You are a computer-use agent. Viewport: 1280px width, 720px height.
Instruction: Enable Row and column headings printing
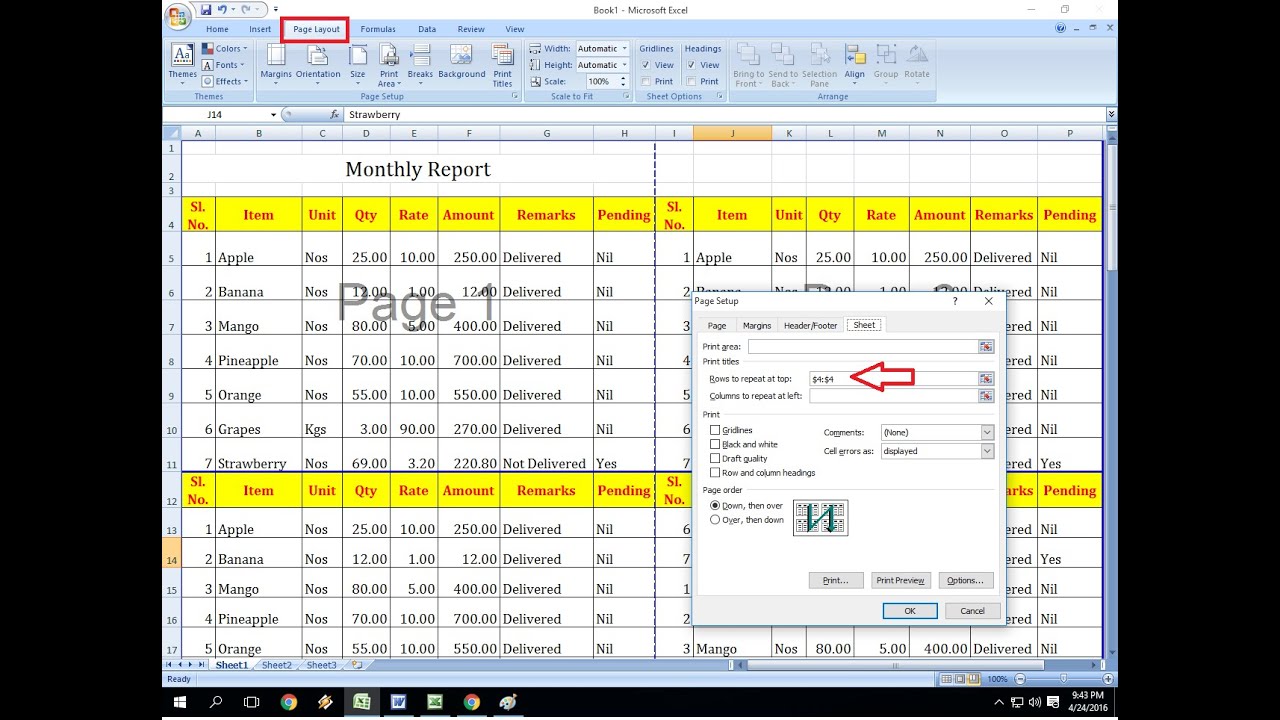715,472
